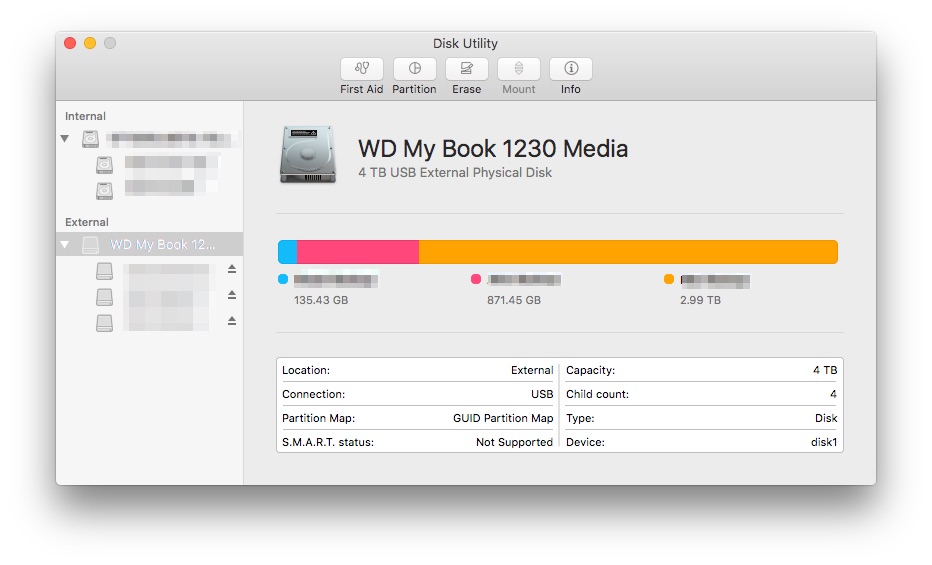Image resolution: width=932 pixels, height=565 pixels.
Task: Click the Device value disk1
Action: [824, 442]
